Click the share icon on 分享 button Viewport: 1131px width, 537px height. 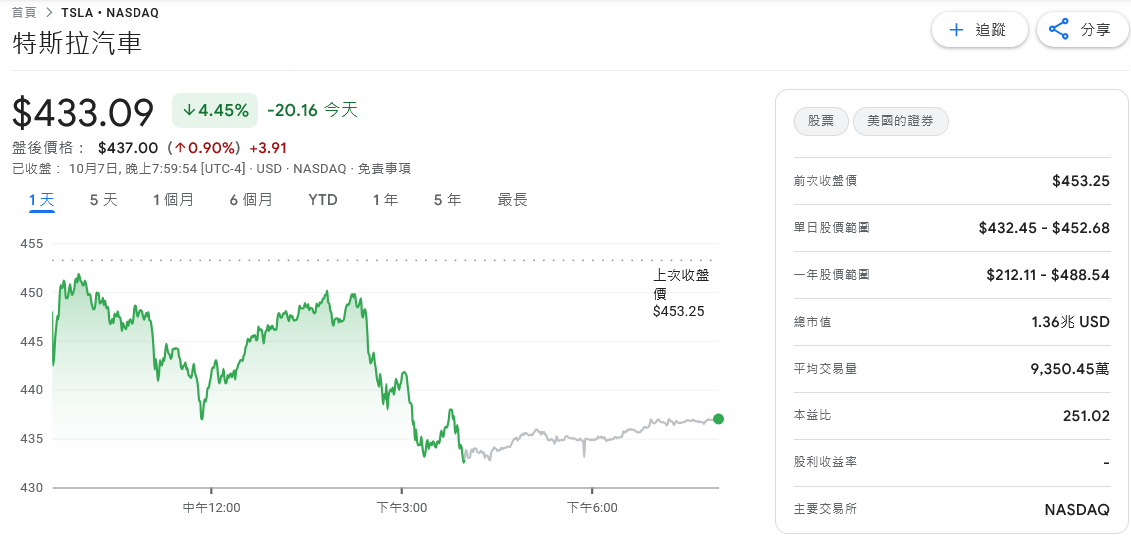point(1058,30)
